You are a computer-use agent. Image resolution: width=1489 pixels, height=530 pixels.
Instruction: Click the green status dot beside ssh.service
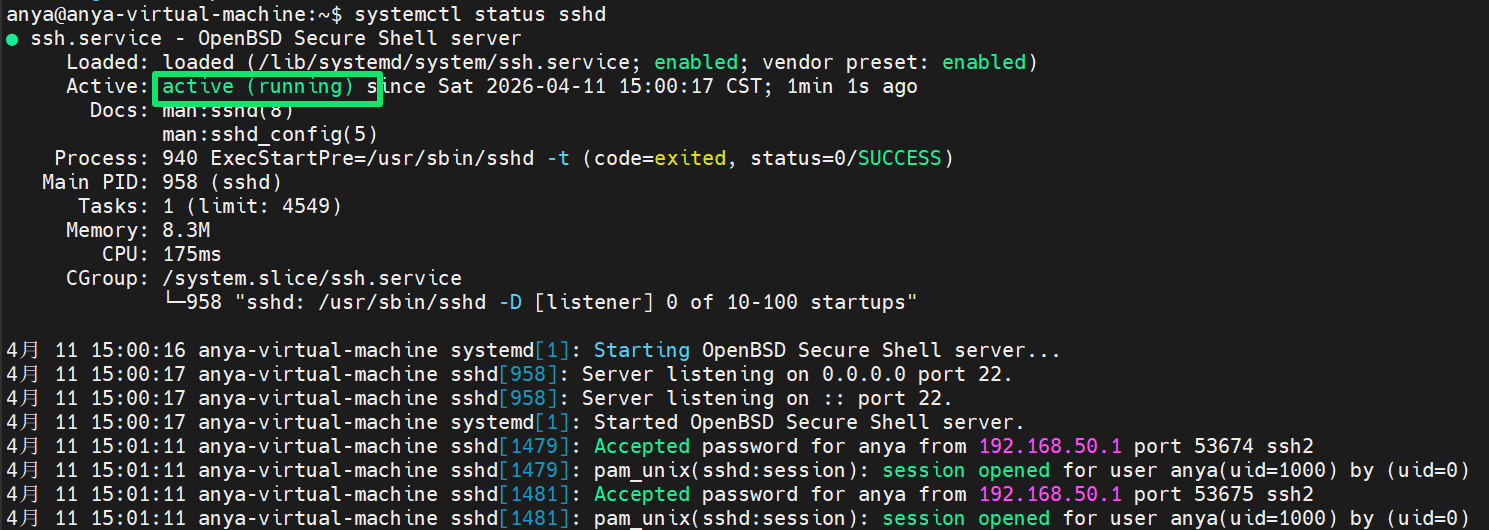click(x=12, y=39)
